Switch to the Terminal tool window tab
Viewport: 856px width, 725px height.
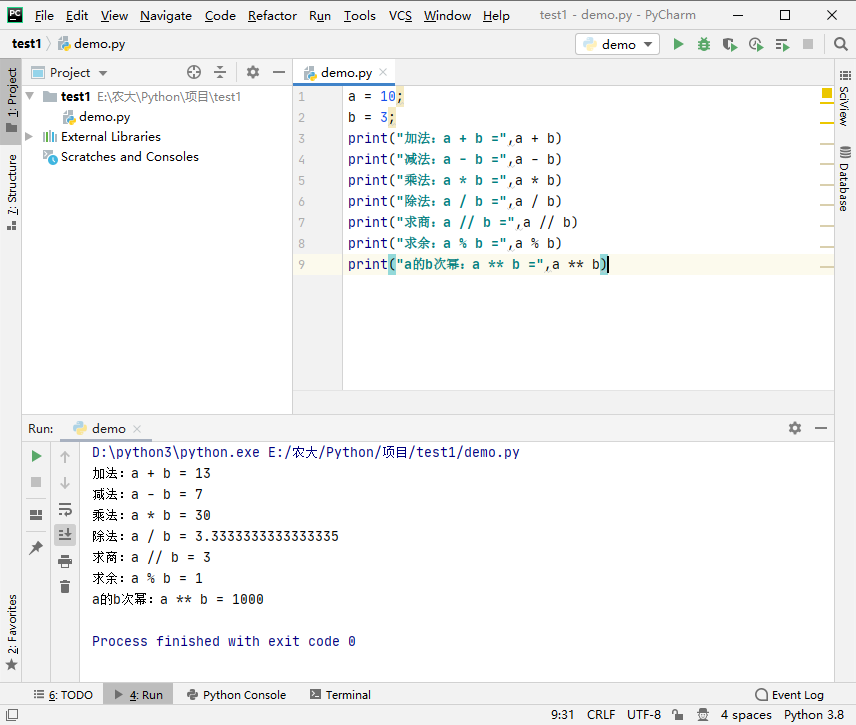click(340, 695)
